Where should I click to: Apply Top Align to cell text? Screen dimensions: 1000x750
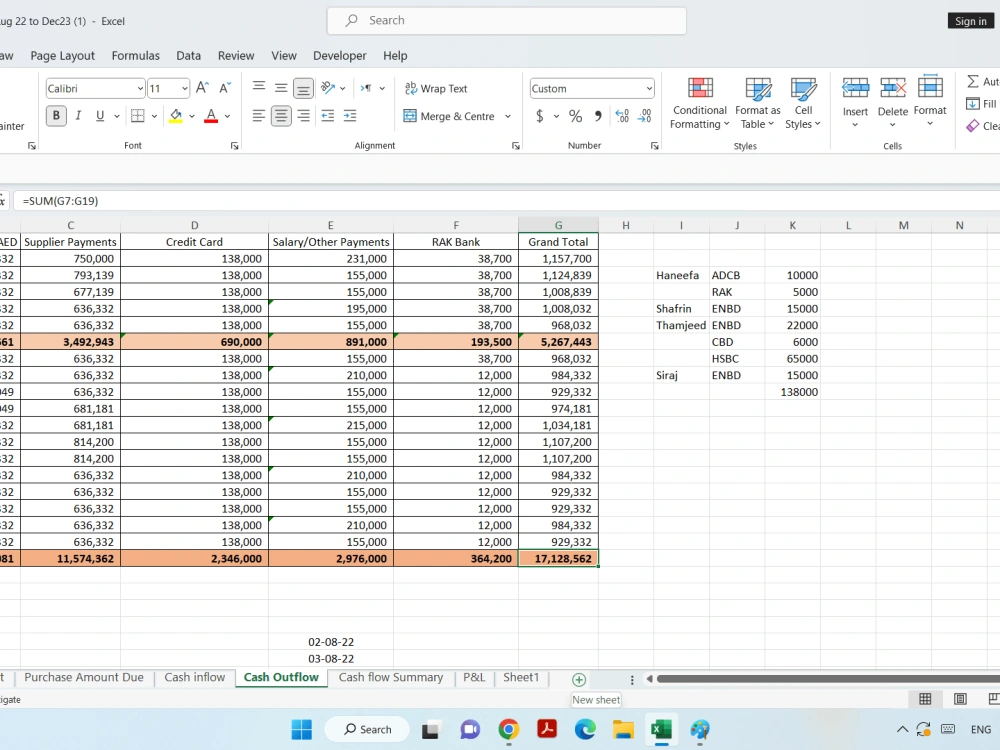point(259,87)
